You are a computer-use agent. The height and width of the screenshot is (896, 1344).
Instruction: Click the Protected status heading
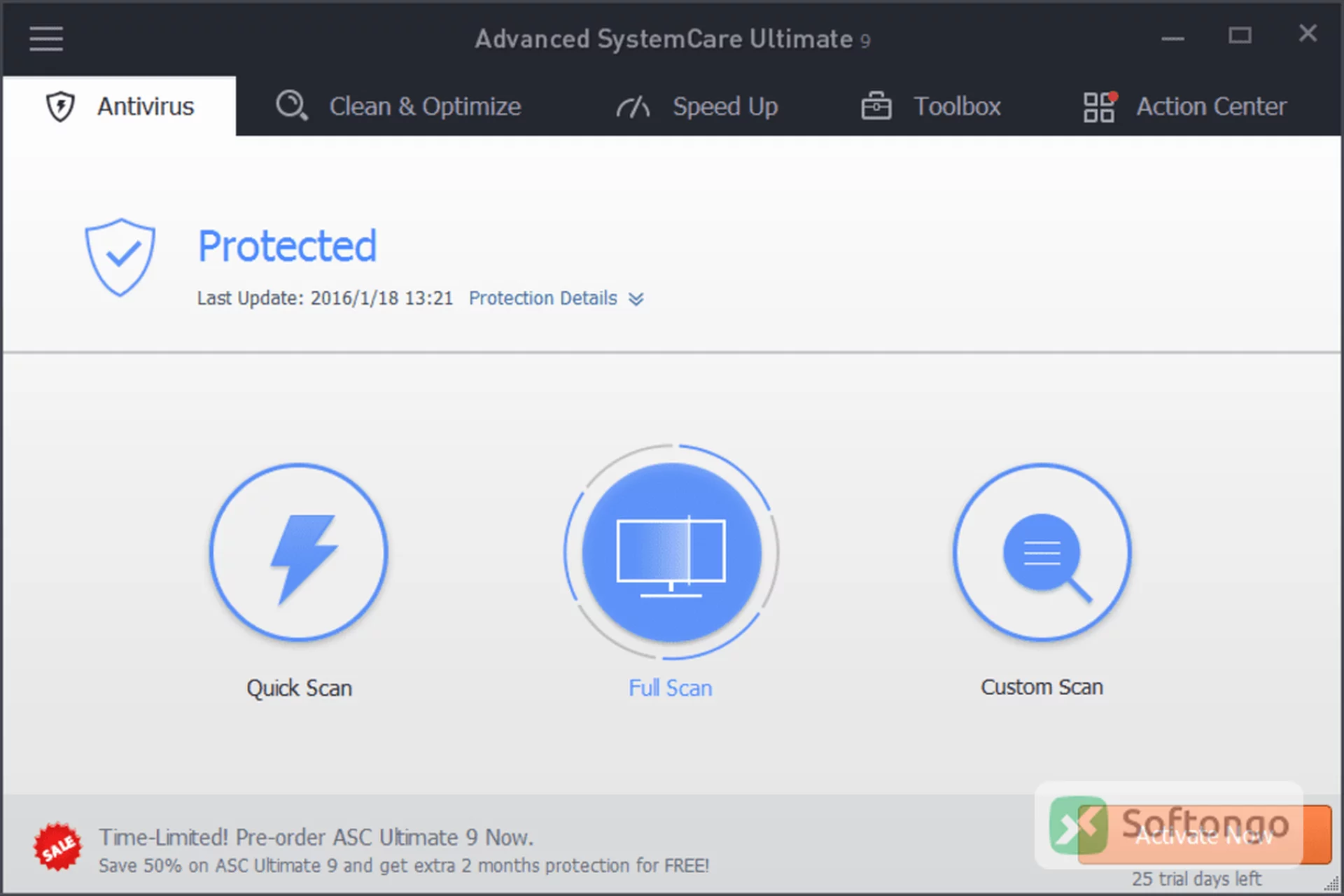click(287, 246)
